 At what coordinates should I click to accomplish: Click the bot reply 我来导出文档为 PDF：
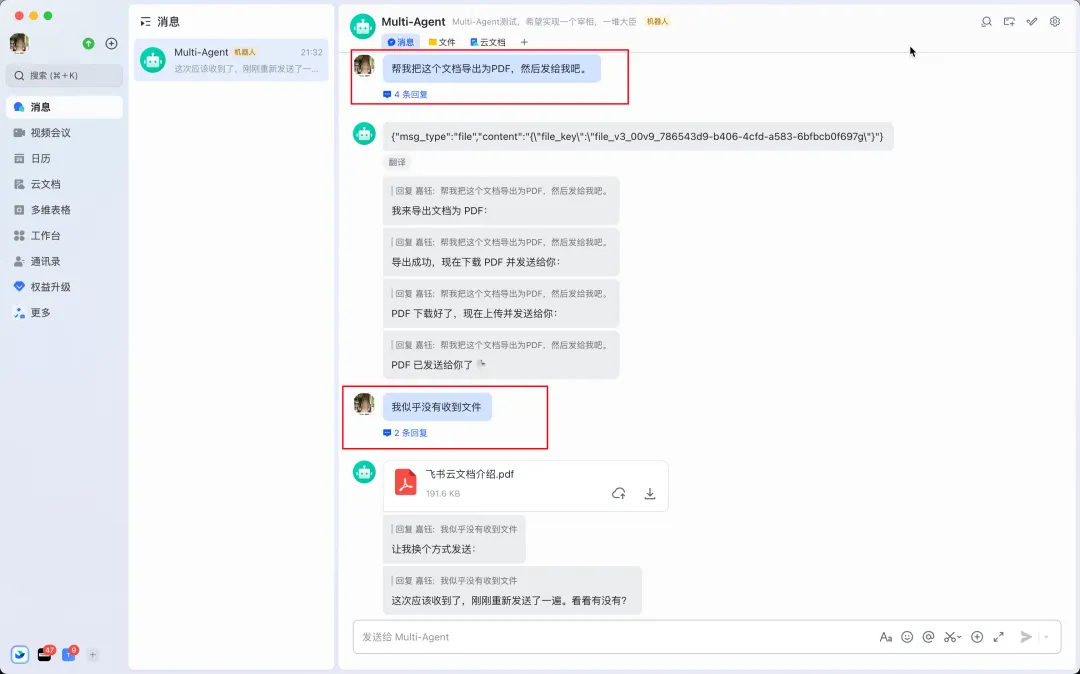click(501, 200)
